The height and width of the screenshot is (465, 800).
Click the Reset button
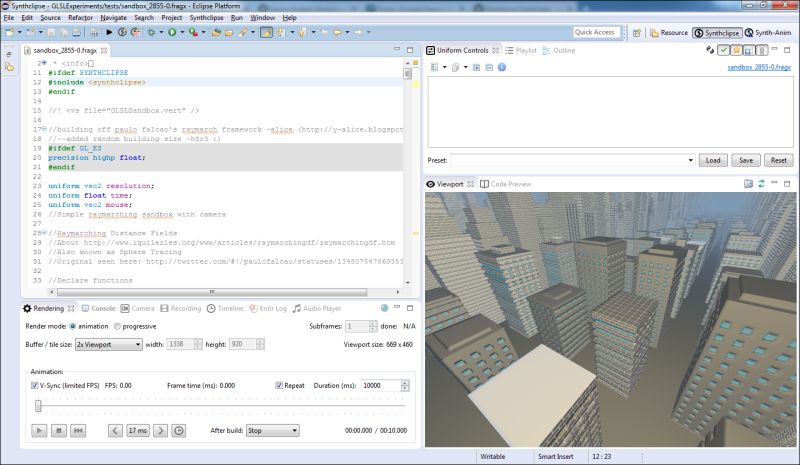(779, 160)
